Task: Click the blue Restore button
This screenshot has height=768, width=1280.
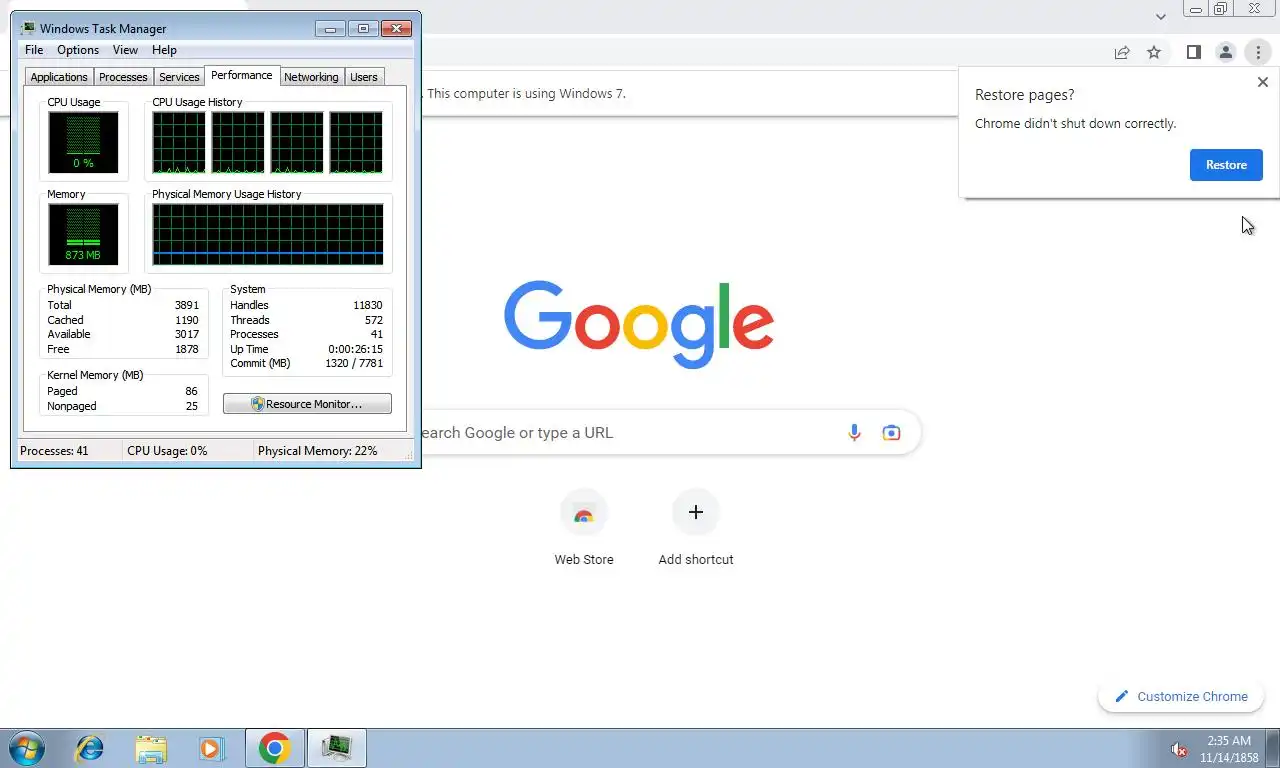Action: 1226,165
